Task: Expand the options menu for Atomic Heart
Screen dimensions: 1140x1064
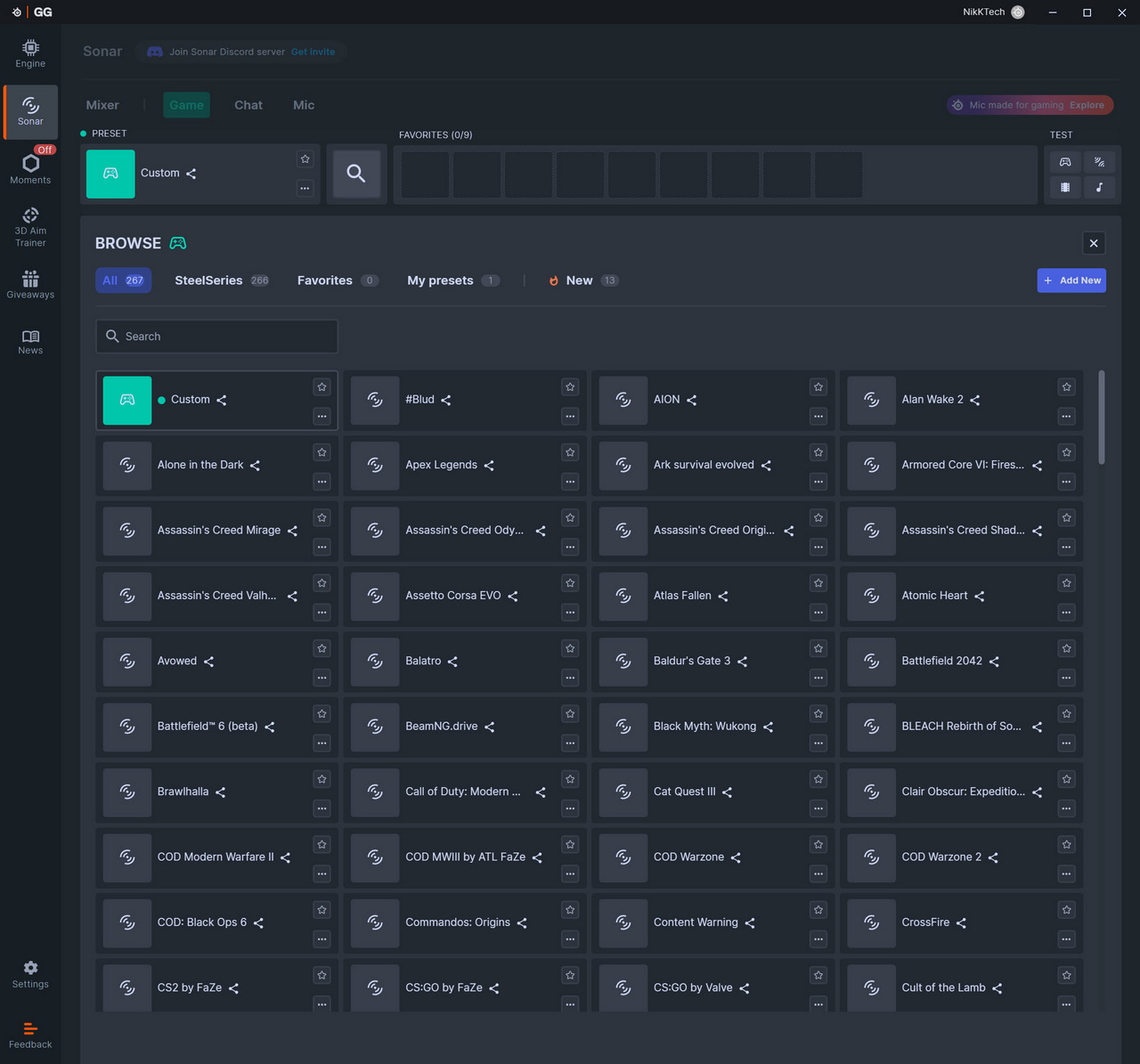Action: tap(1066, 612)
